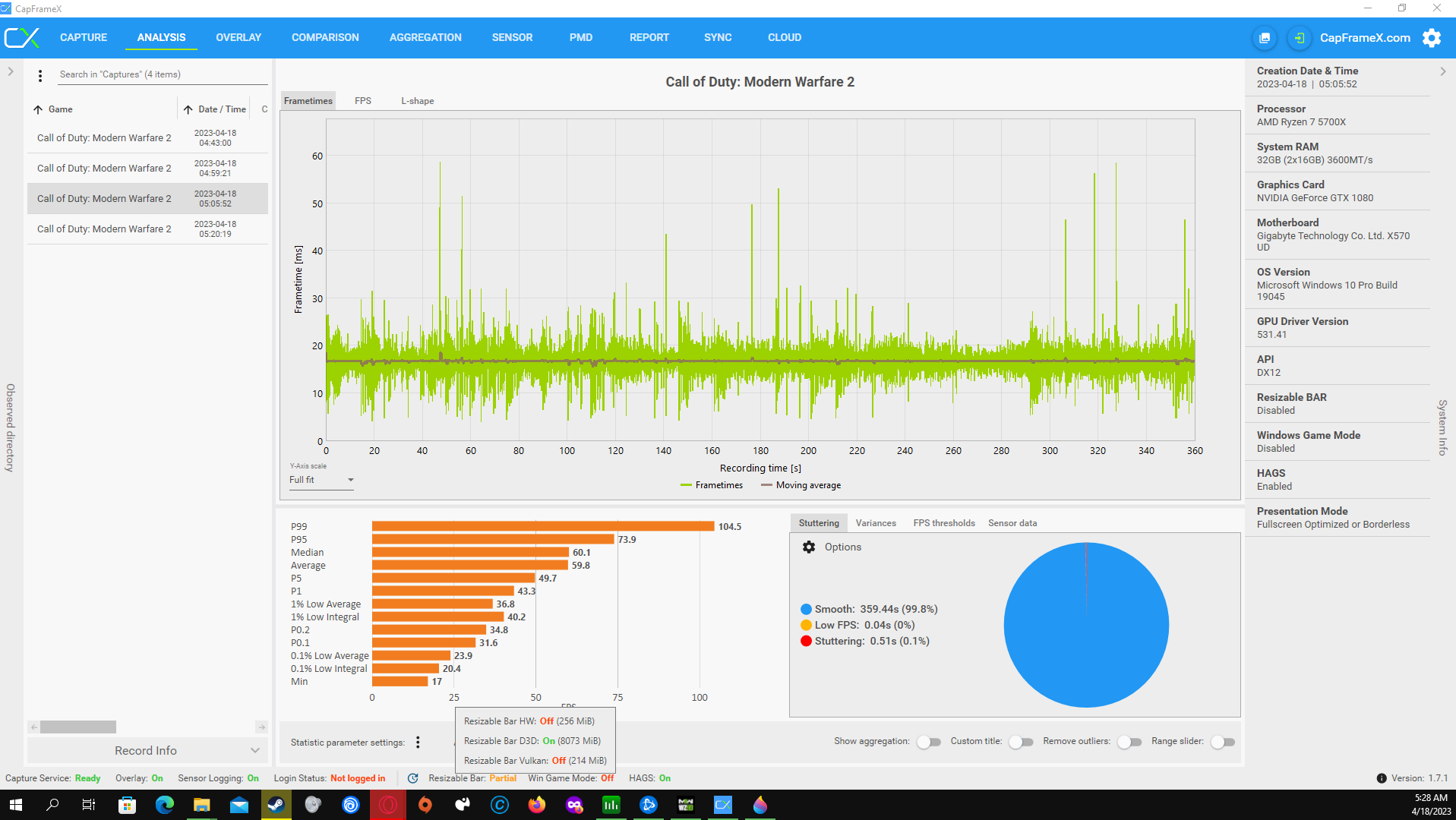Sort captures by Date / Time column
This screenshot has width=1456, height=820.
tap(215, 110)
